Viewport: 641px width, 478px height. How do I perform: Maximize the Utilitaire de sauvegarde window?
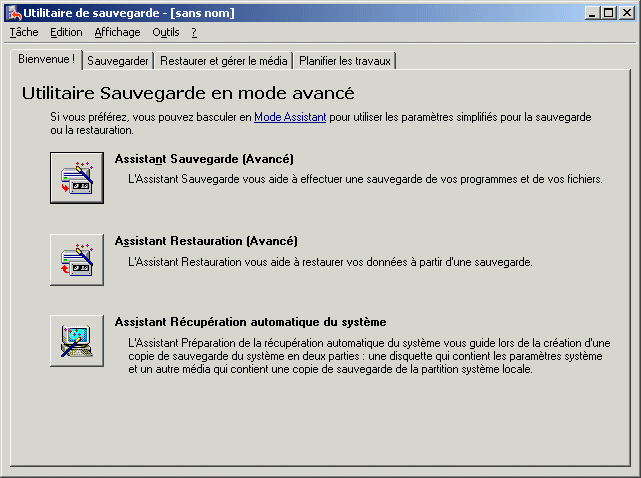609,12
